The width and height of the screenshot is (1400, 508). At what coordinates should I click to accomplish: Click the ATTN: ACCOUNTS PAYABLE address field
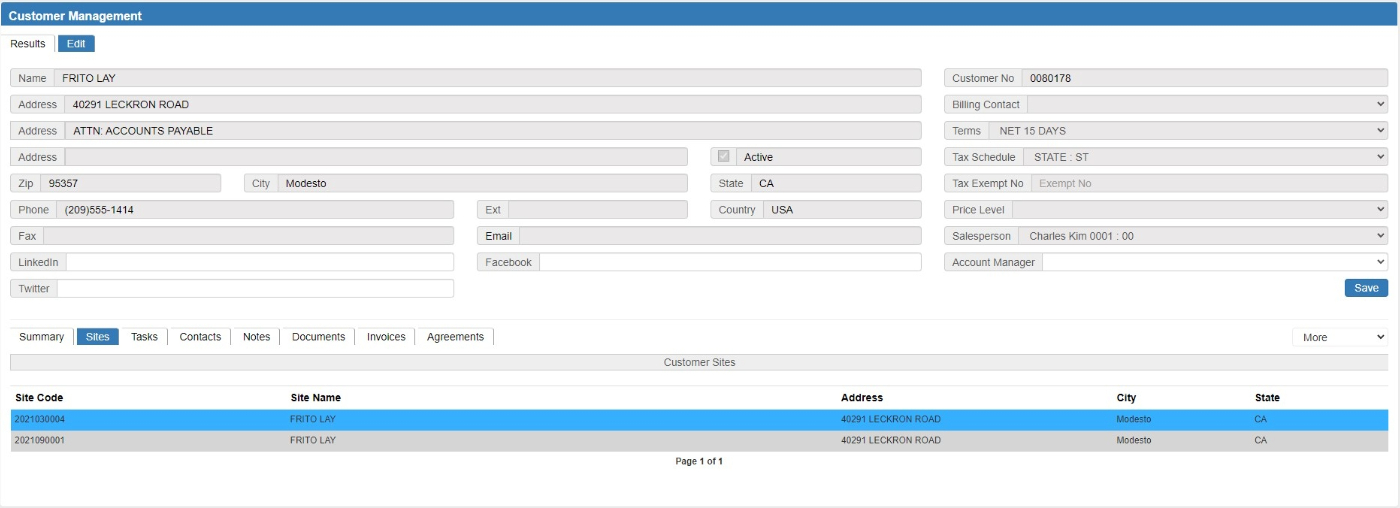pyautogui.click(x=493, y=130)
